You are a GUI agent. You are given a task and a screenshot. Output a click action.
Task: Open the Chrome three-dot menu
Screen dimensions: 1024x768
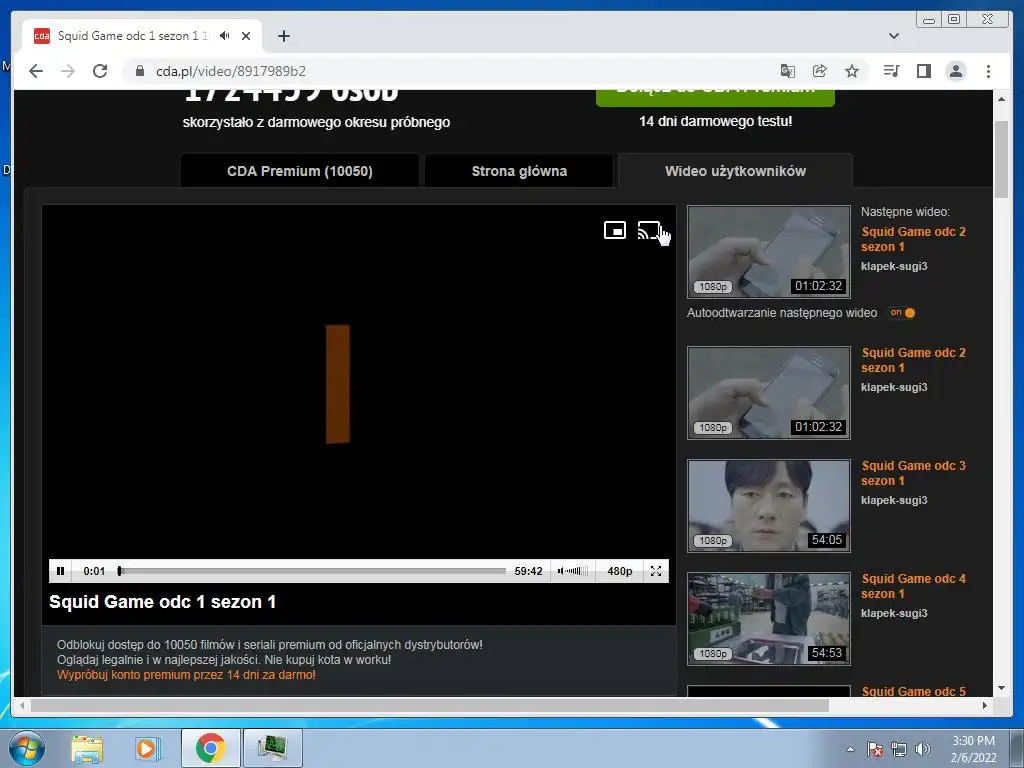click(988, 71)
